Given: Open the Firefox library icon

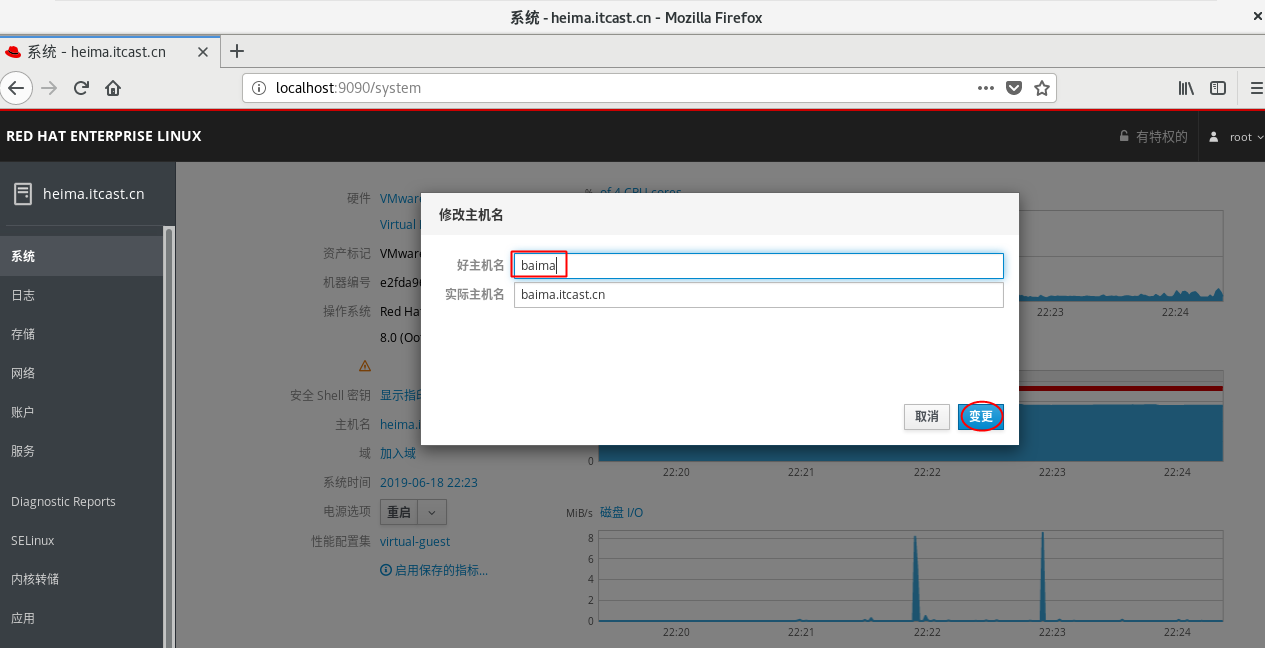Looking at the screenshot, I should coord(1186,88).
